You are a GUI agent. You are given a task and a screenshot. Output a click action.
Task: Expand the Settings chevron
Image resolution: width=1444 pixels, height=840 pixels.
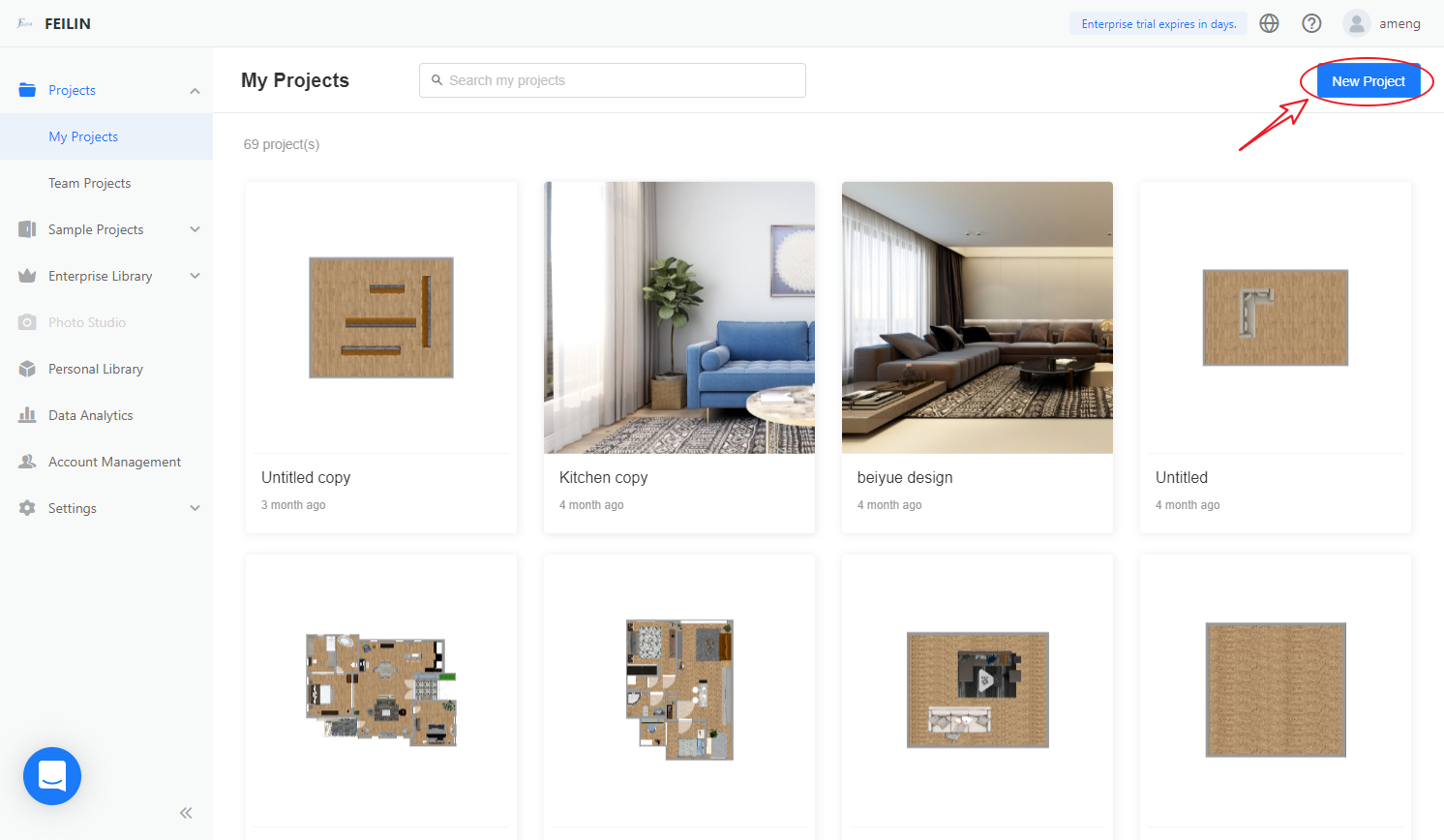195,508
